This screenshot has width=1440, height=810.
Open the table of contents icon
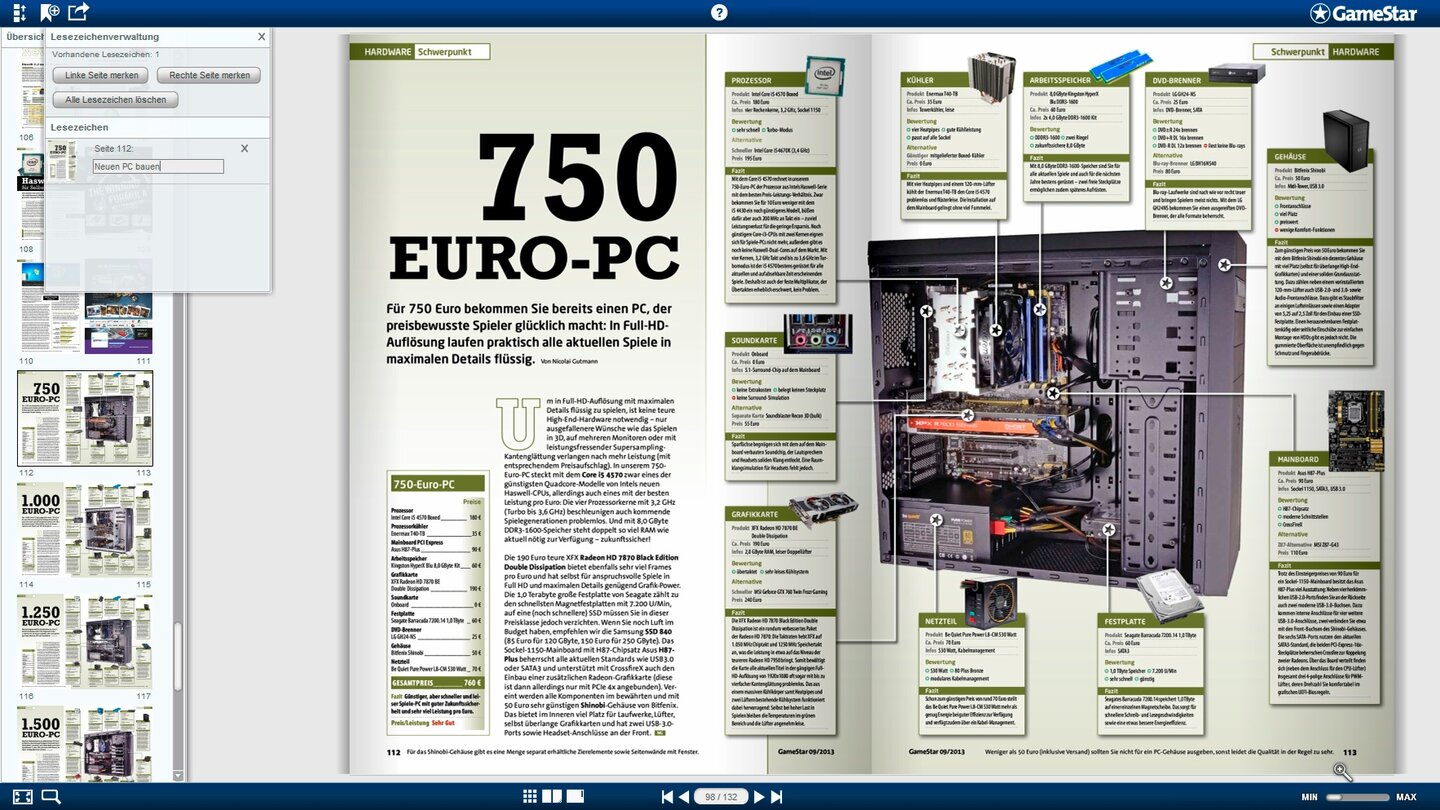click(x=20, y=12)
